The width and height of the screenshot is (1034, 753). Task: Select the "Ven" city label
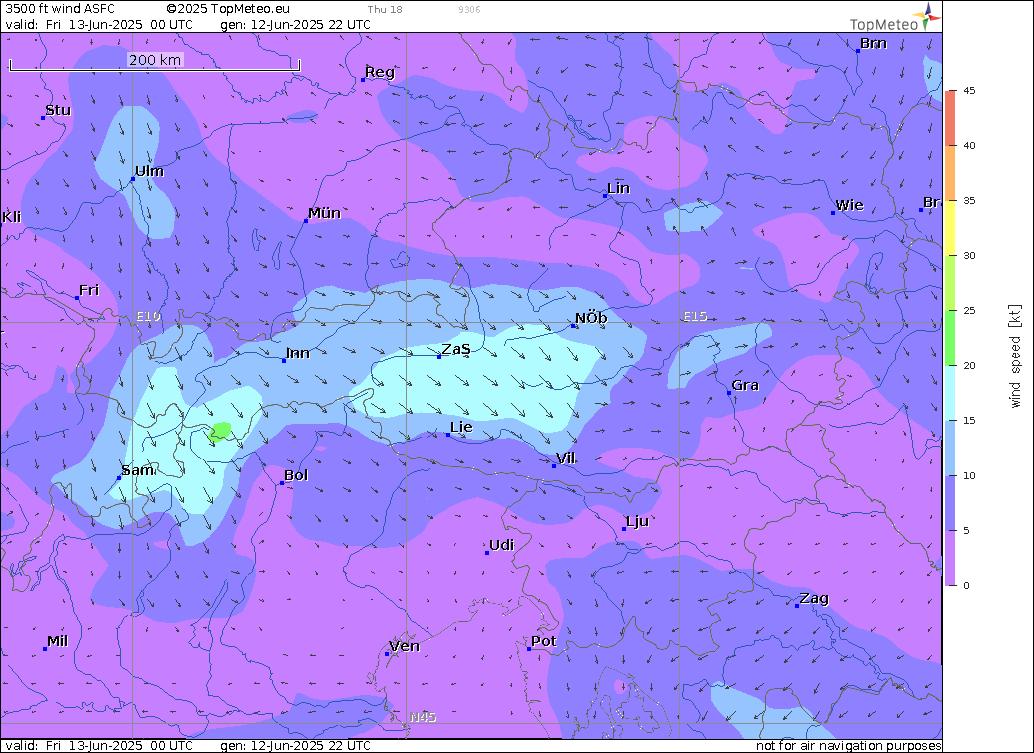coord(404,646)
